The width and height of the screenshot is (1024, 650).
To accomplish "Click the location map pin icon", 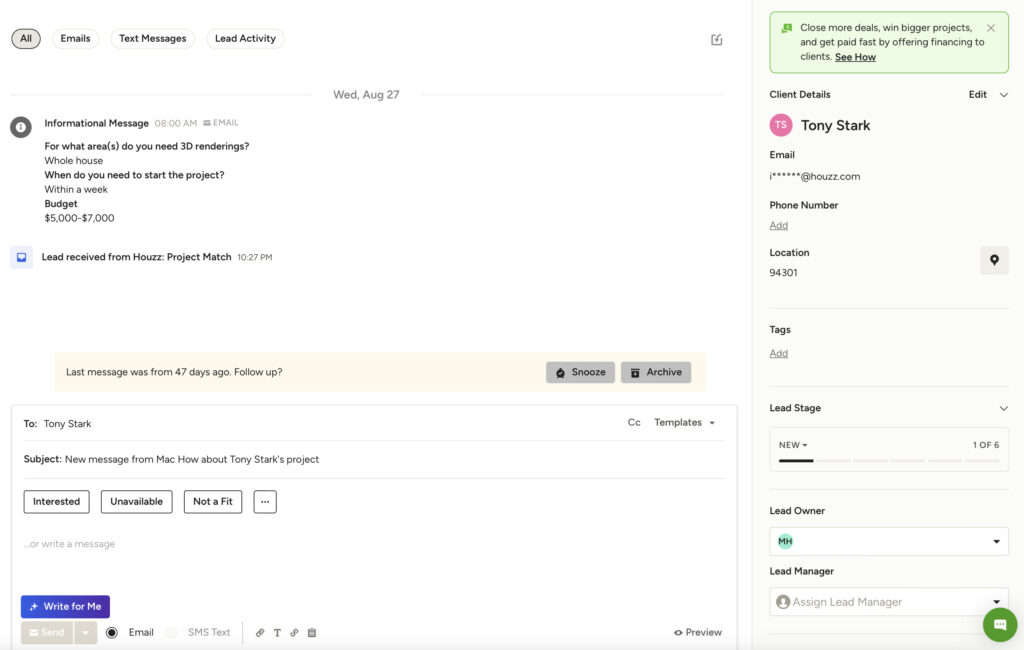I will (x=994, y=259).
